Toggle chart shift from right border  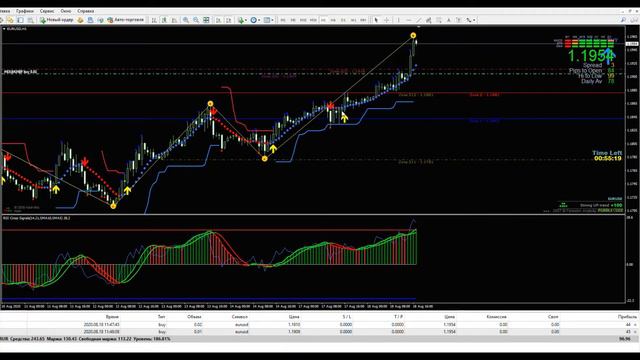pyautogui.click(x=229, y=20)
